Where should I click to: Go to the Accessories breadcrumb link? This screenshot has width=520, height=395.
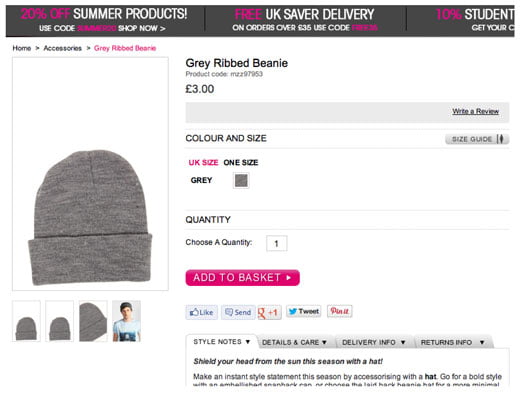tap(63, 48)
